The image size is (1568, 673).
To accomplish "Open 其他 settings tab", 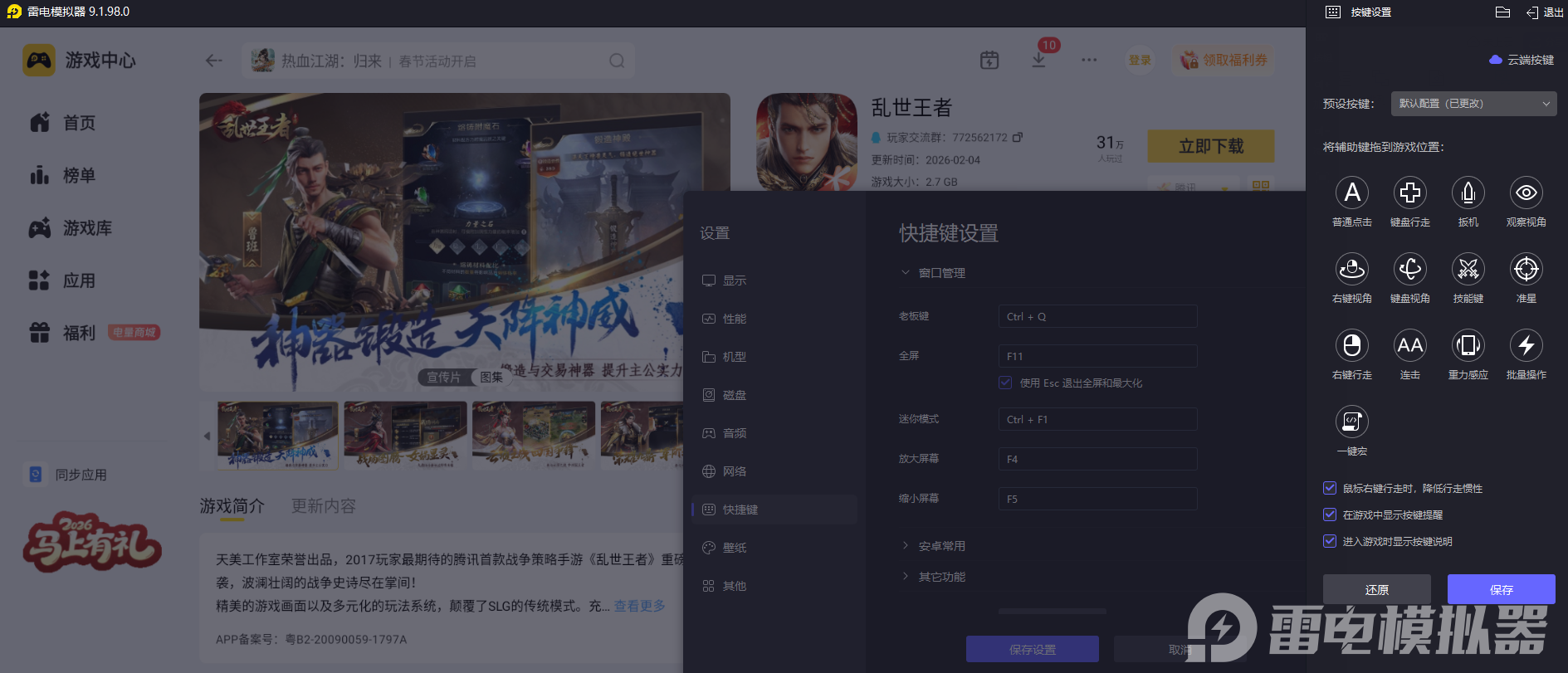I will pos(774,586).
